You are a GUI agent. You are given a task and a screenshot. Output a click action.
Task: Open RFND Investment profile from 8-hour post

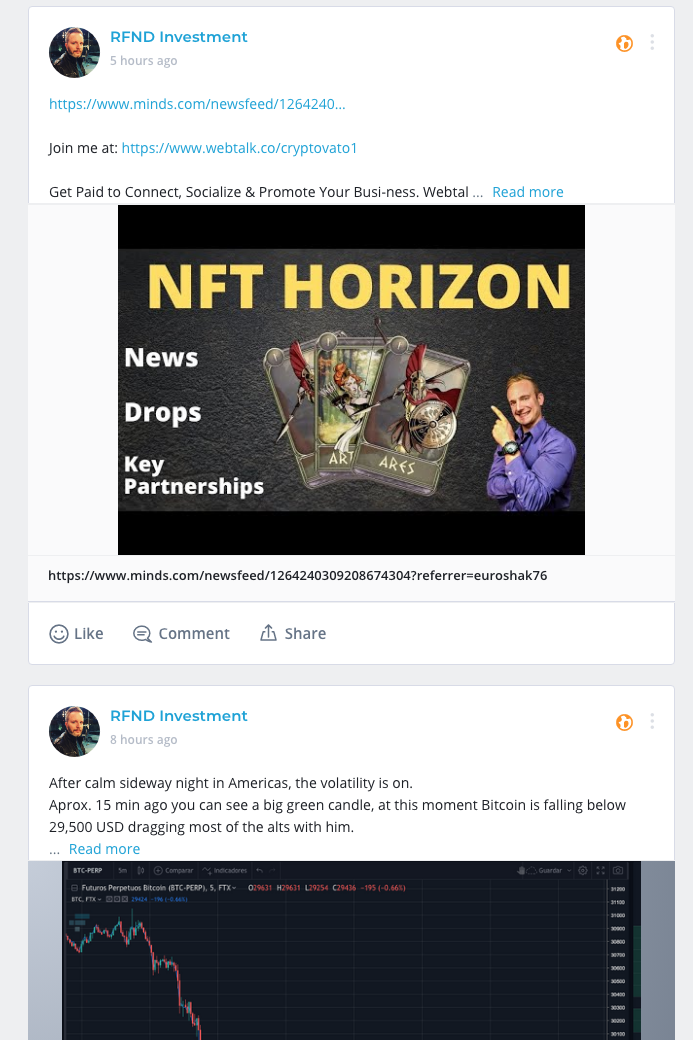tap(178, 716)
